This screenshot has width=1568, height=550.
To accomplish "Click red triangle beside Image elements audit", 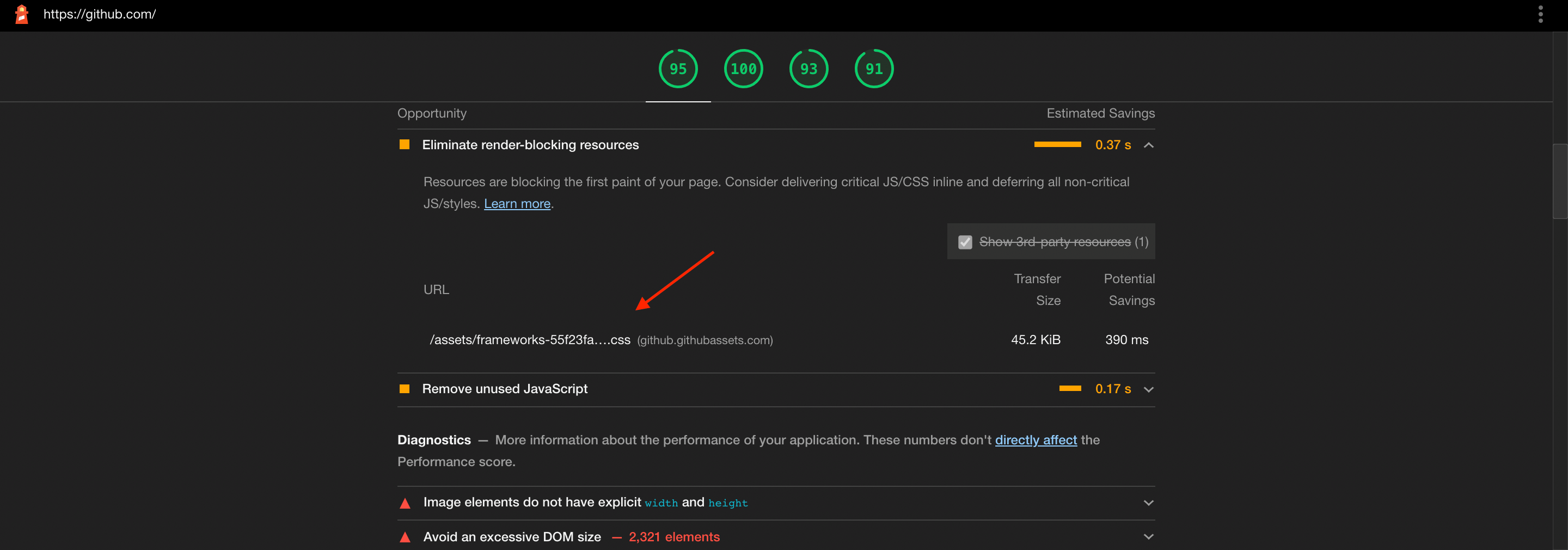I will click(405, 503).
